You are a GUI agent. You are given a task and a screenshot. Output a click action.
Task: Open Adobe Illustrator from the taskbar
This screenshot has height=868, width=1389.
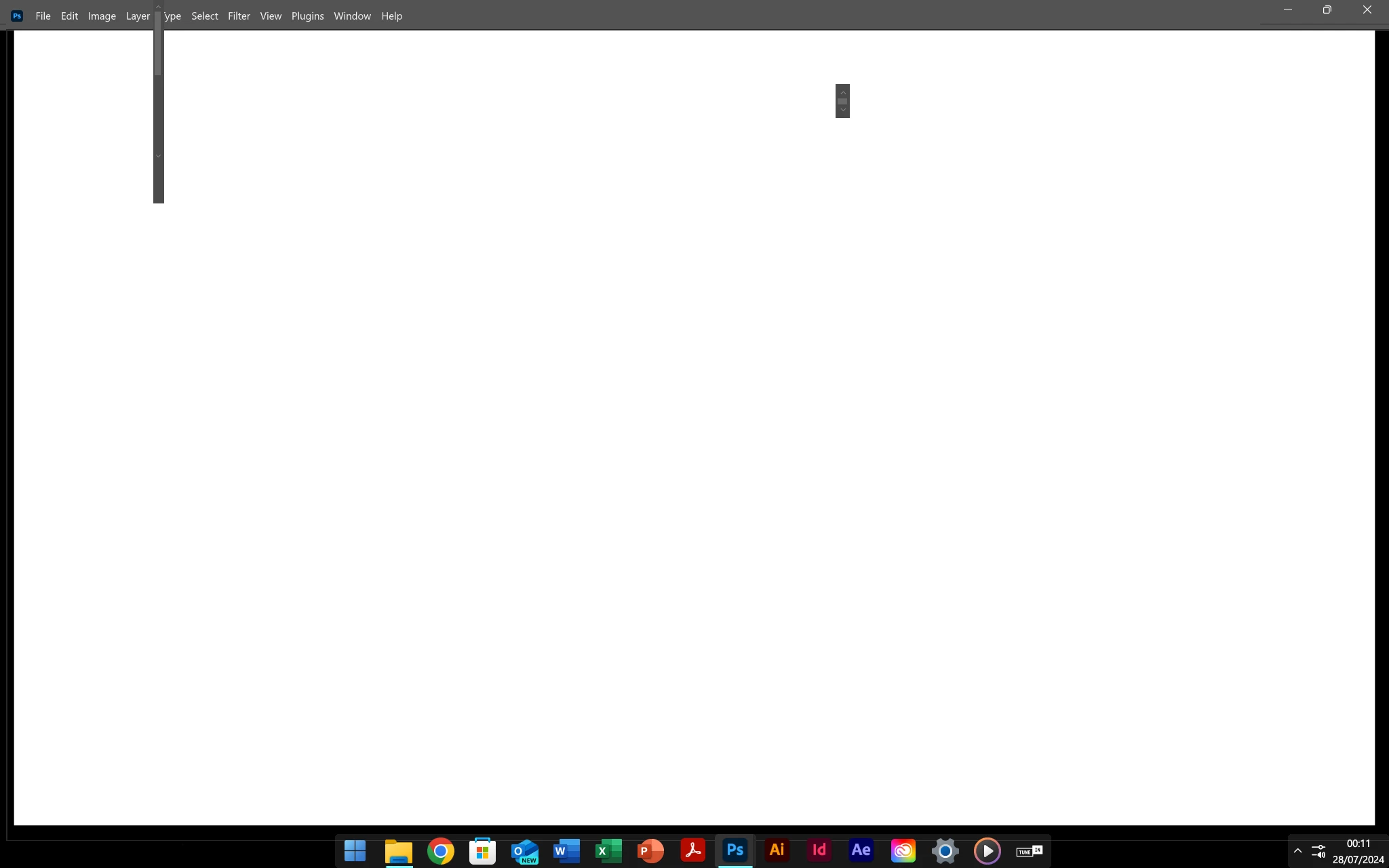tap(777, 850)
